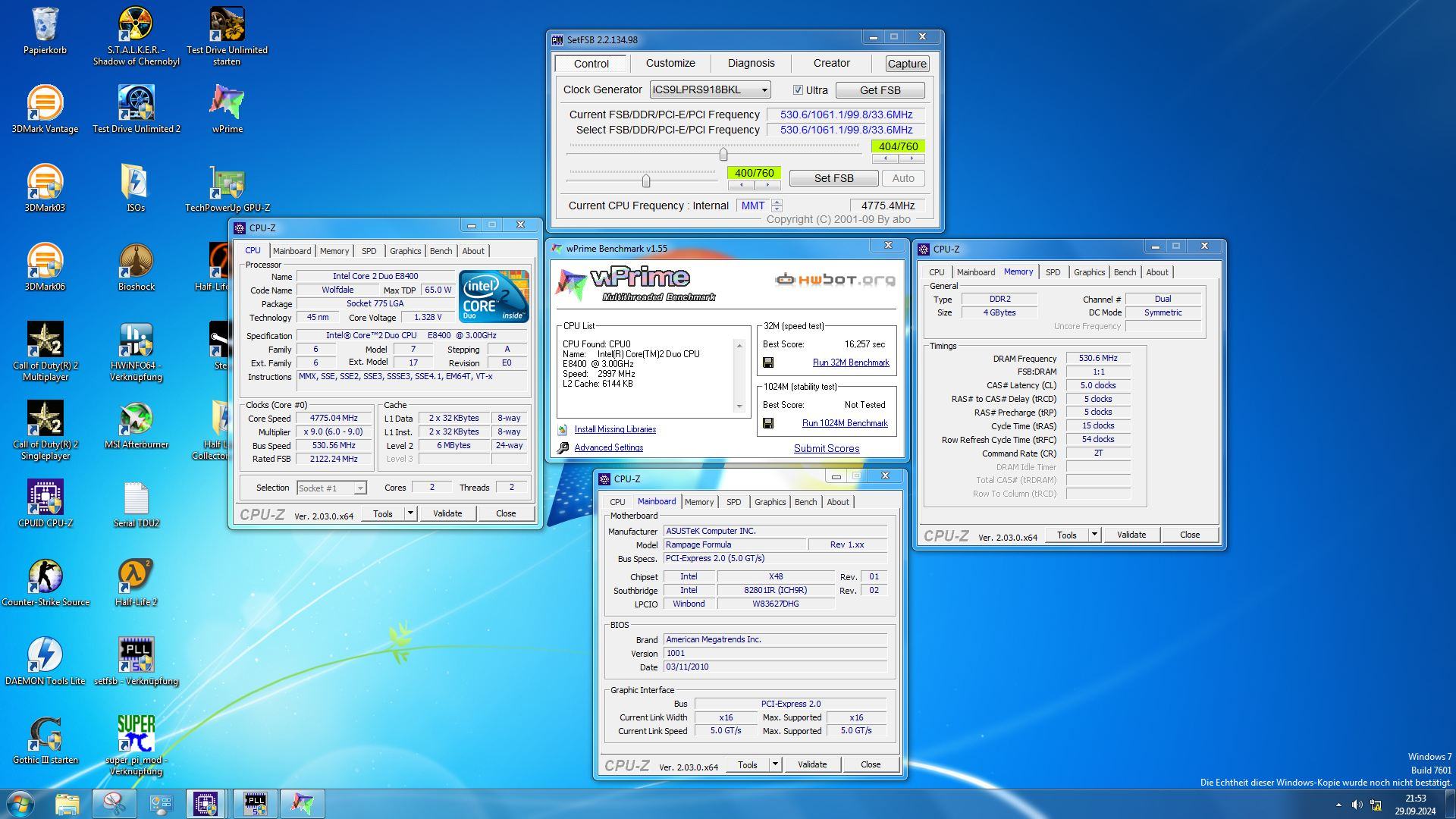This screenshot has width=1456, height=819.
Task: Click the save icon next to 32M Best Score
Action: [768, 362]
